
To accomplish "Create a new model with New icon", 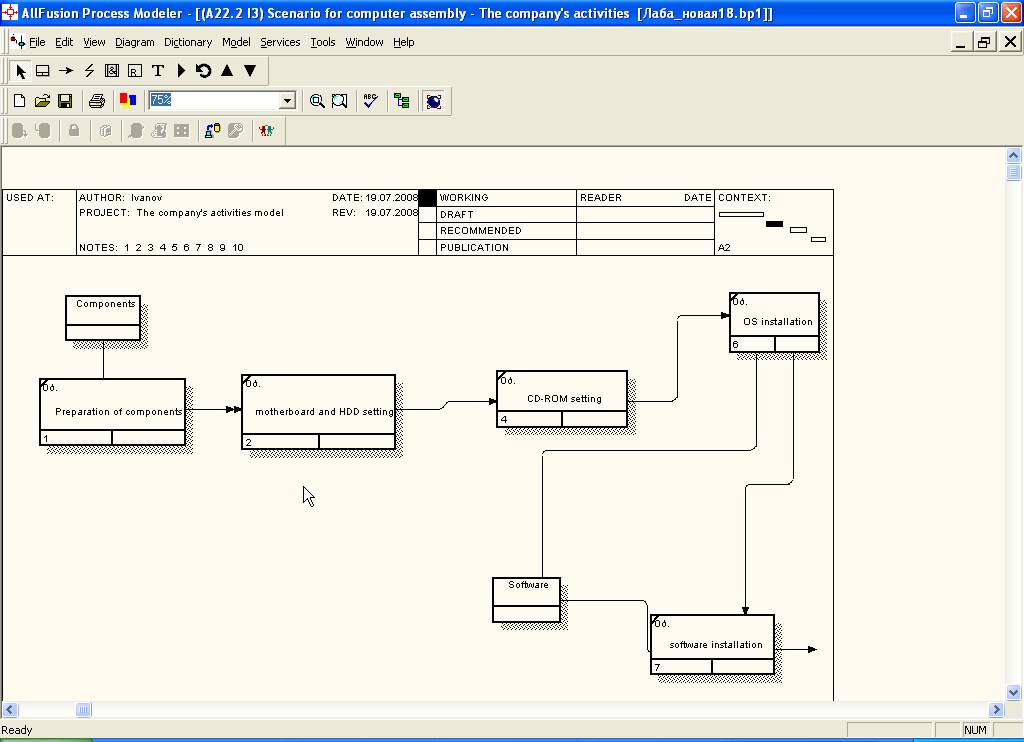I will (20, 101).
